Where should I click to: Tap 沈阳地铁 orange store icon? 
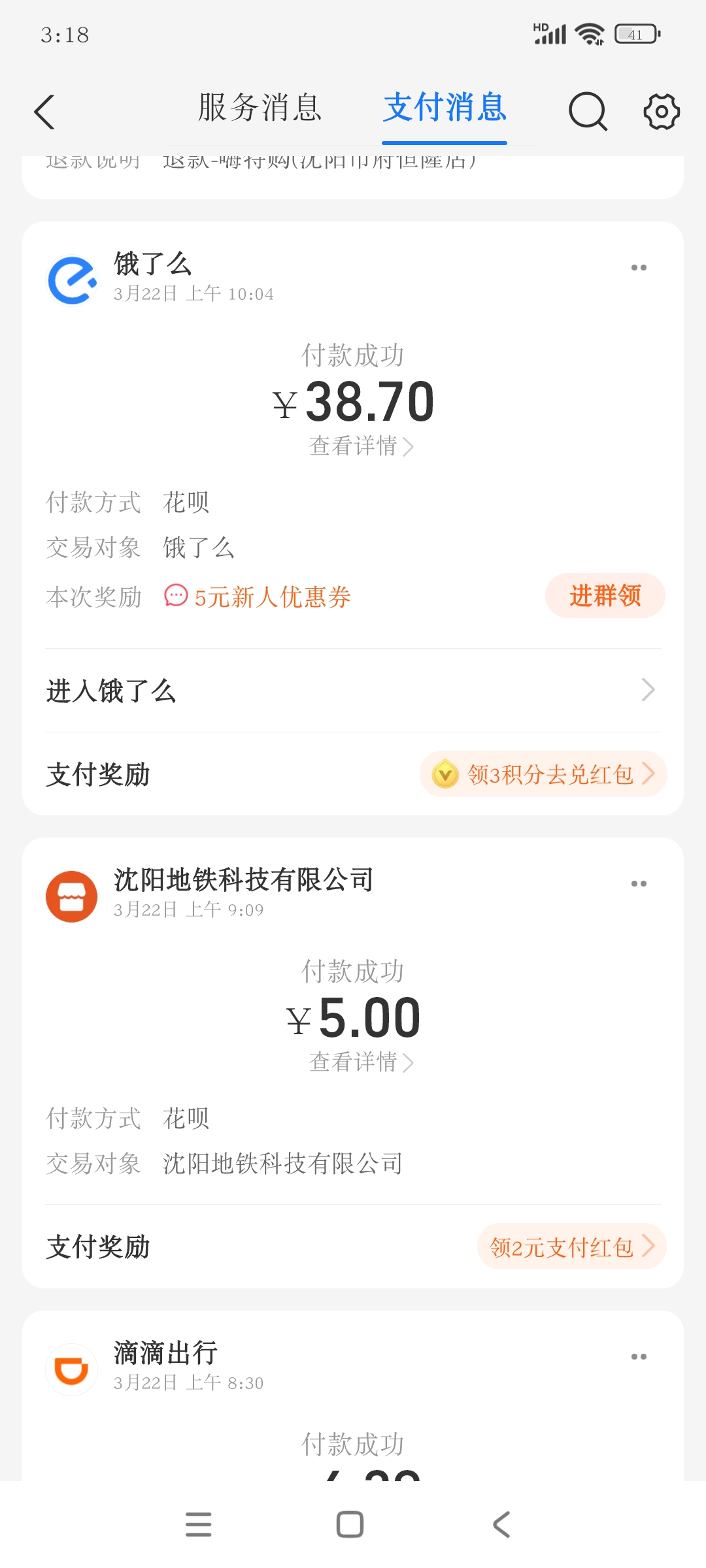[72, 896]
